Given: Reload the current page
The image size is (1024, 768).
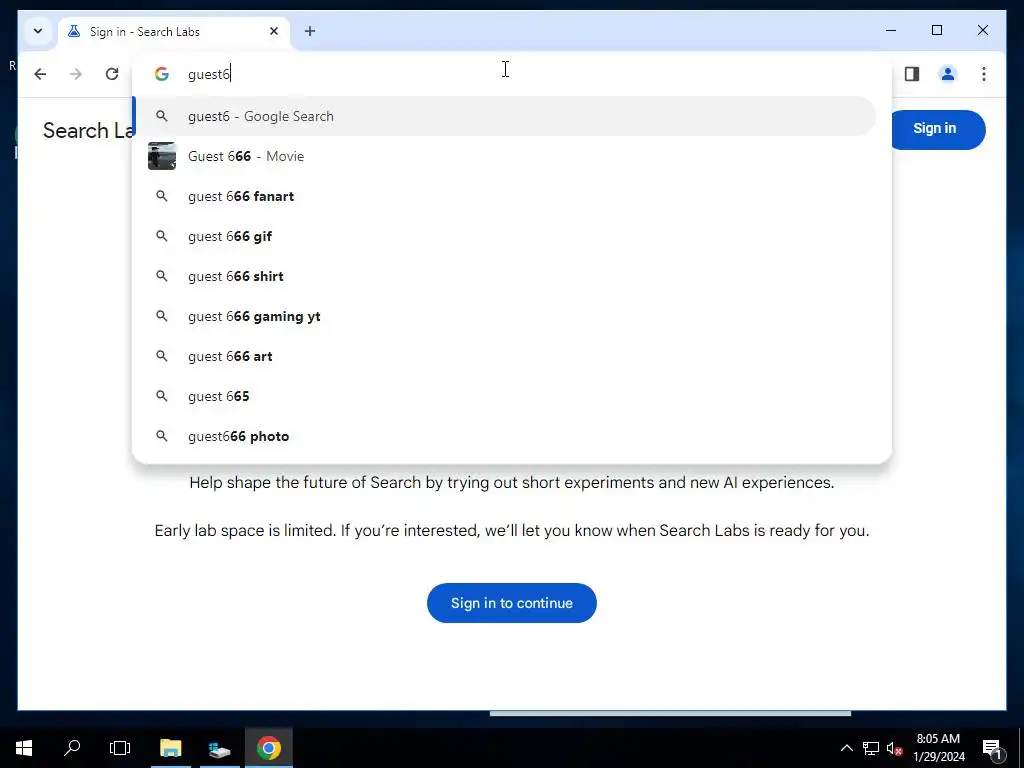Looking at the screenshot, I should click(112, 74).
